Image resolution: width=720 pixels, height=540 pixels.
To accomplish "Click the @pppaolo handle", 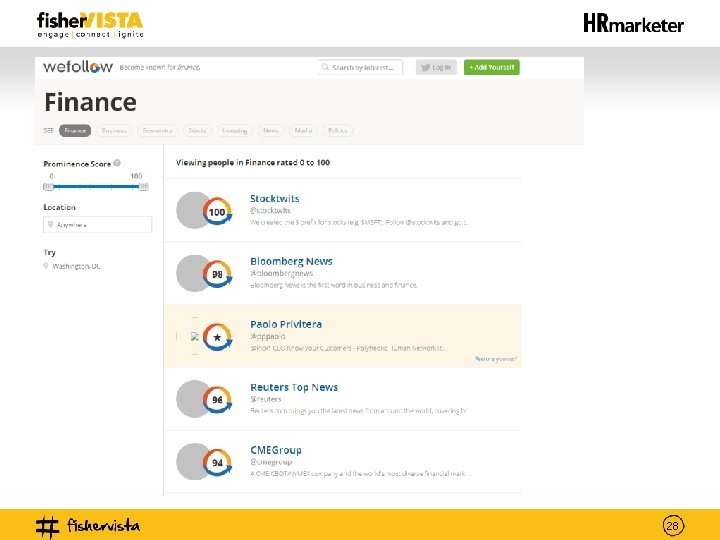I will [268, 336].
